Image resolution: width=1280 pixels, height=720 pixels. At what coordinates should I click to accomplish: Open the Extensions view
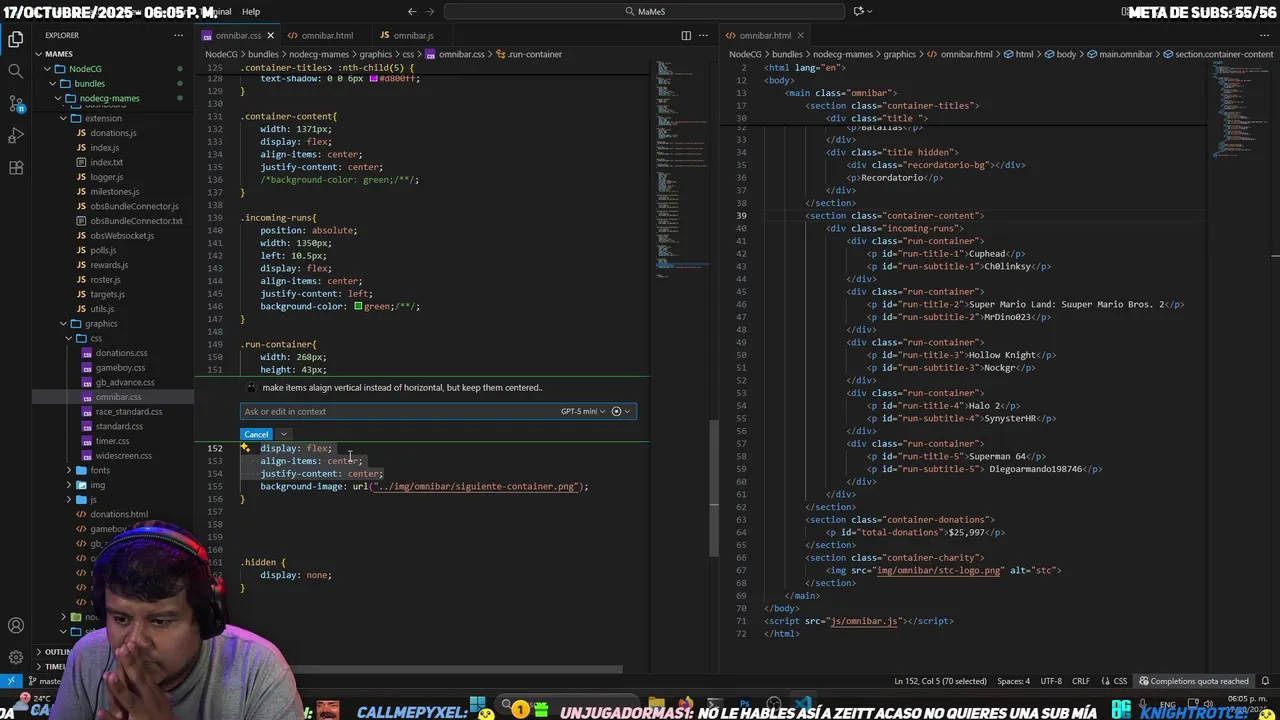click(x=16, y=167)
